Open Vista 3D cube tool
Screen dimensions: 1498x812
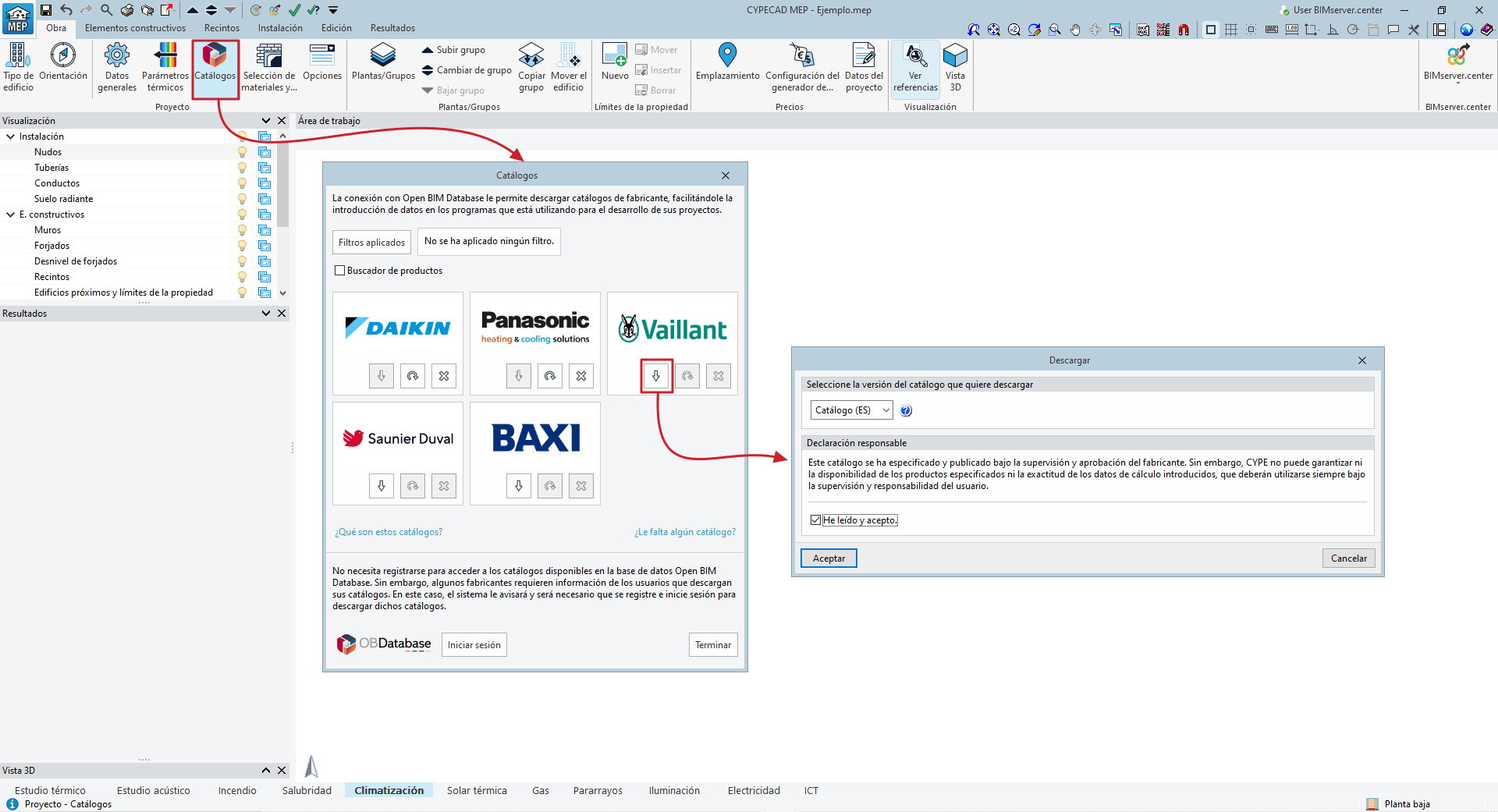[955, 67]
